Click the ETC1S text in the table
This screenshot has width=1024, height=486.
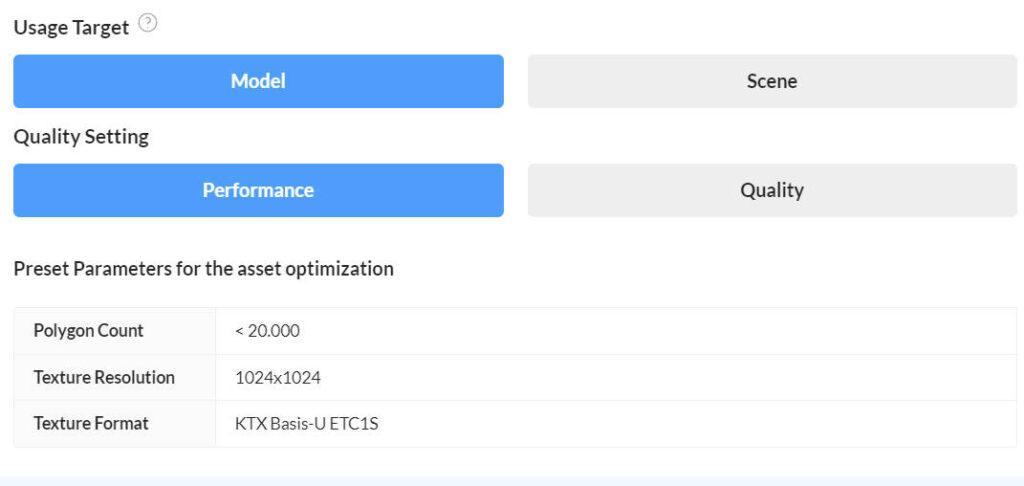[x=356, y=424]
